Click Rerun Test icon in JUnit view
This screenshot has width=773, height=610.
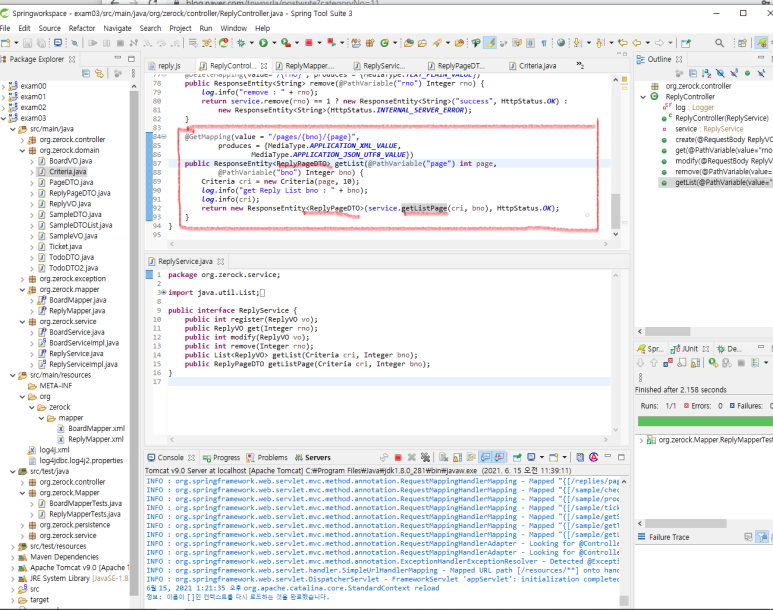713,363
